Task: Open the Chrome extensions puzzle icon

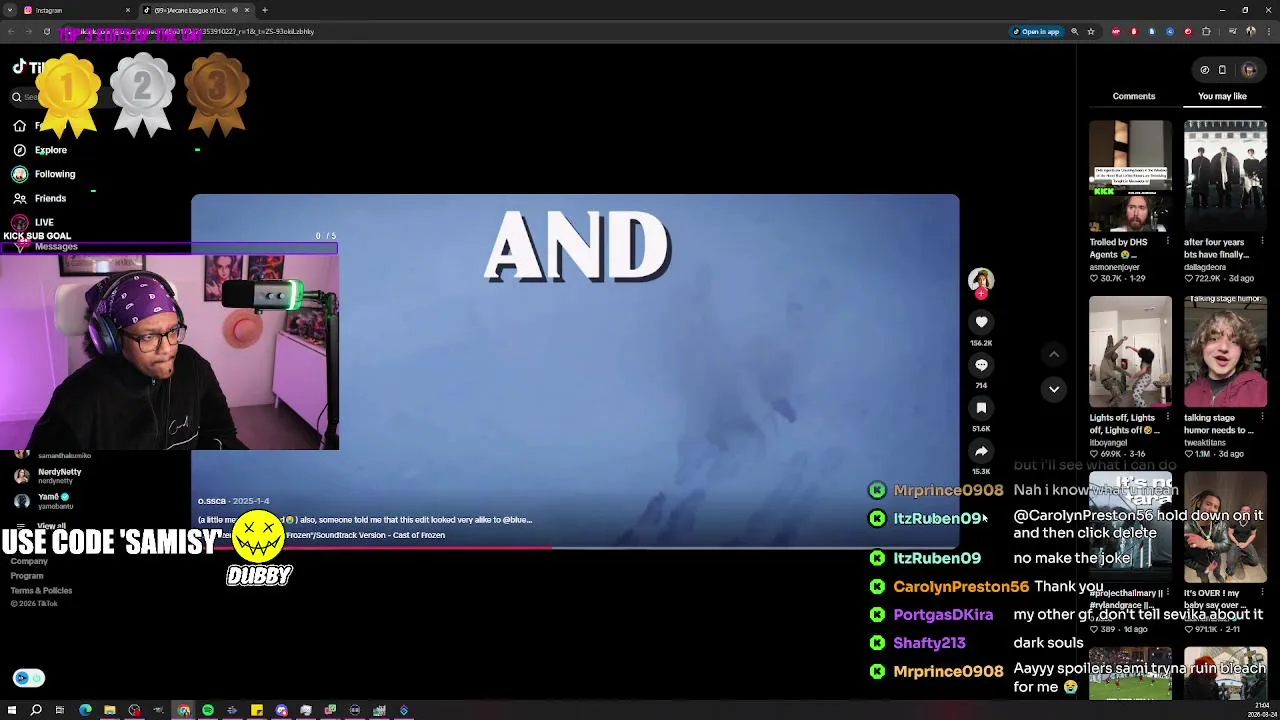Action: click(x=1206, y=31)
